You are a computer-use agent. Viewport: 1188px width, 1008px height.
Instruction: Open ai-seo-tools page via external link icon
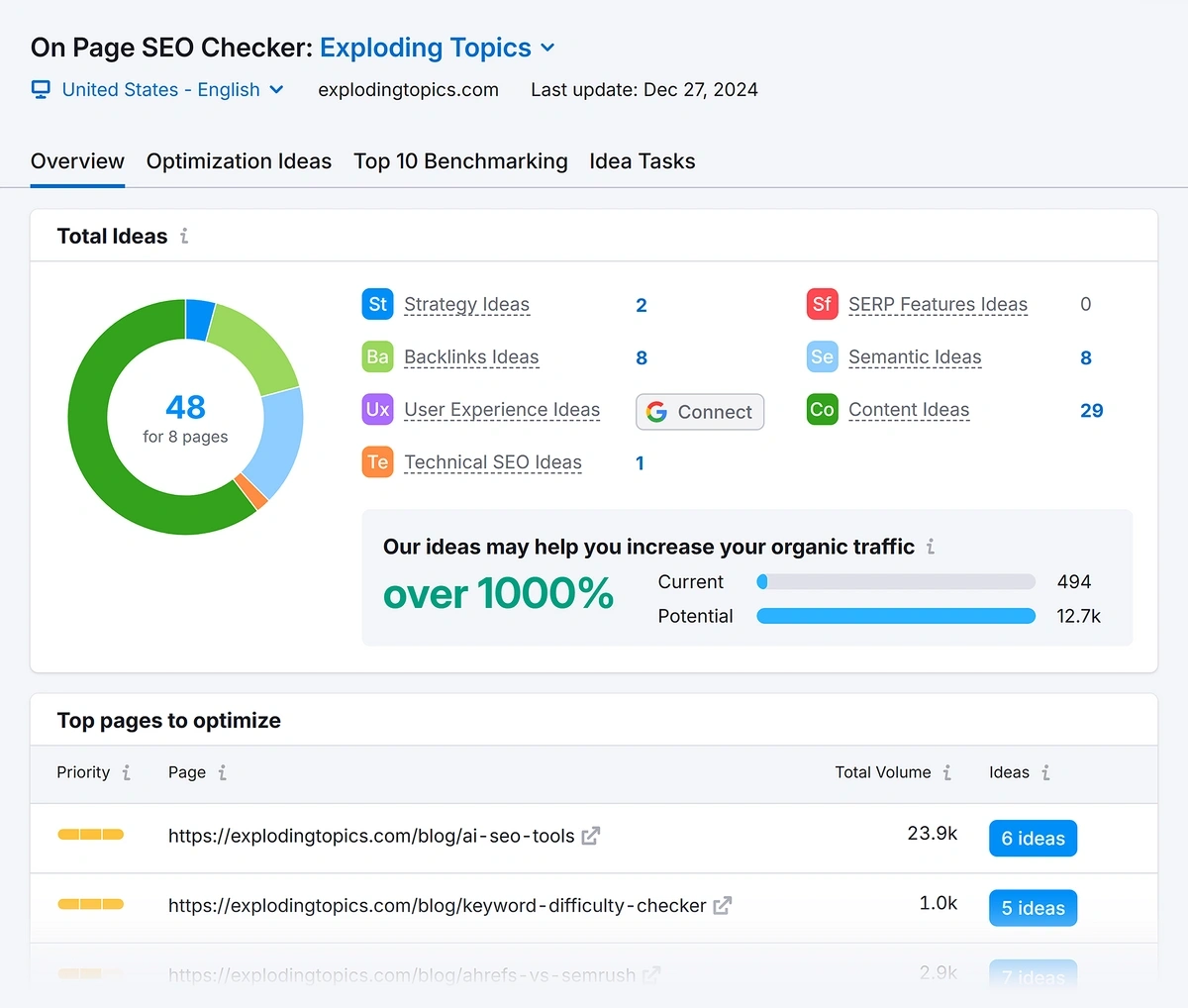pyautogui.click(x=591, y=836)
